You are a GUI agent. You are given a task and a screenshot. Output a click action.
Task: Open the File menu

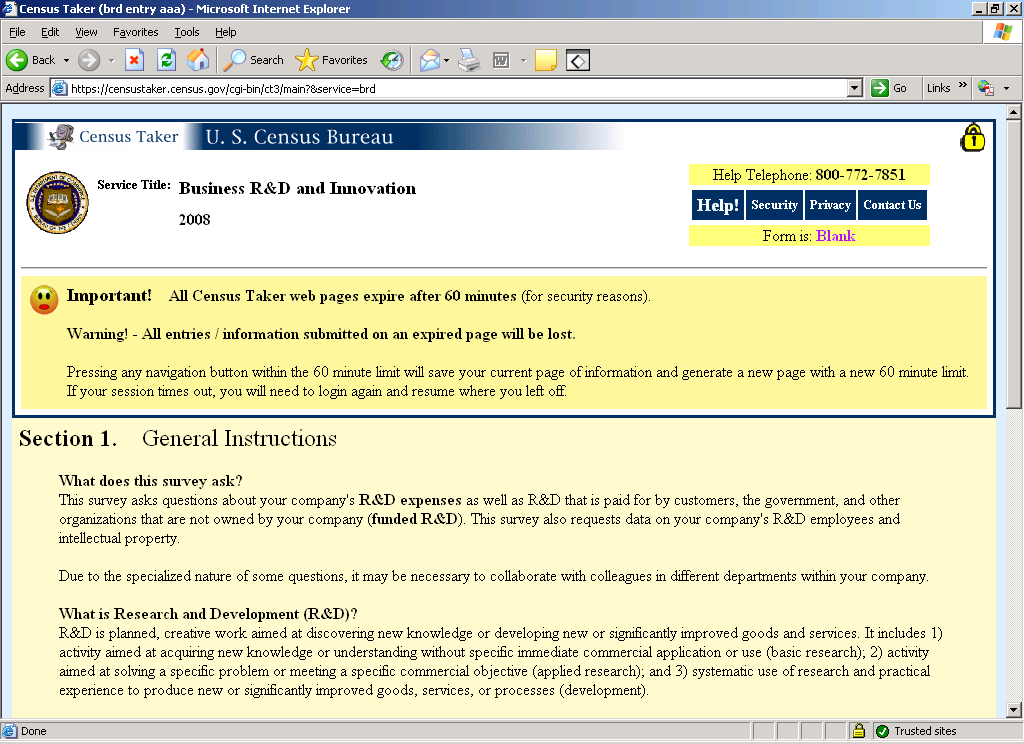pyautogui.click(x=17, y=32)
